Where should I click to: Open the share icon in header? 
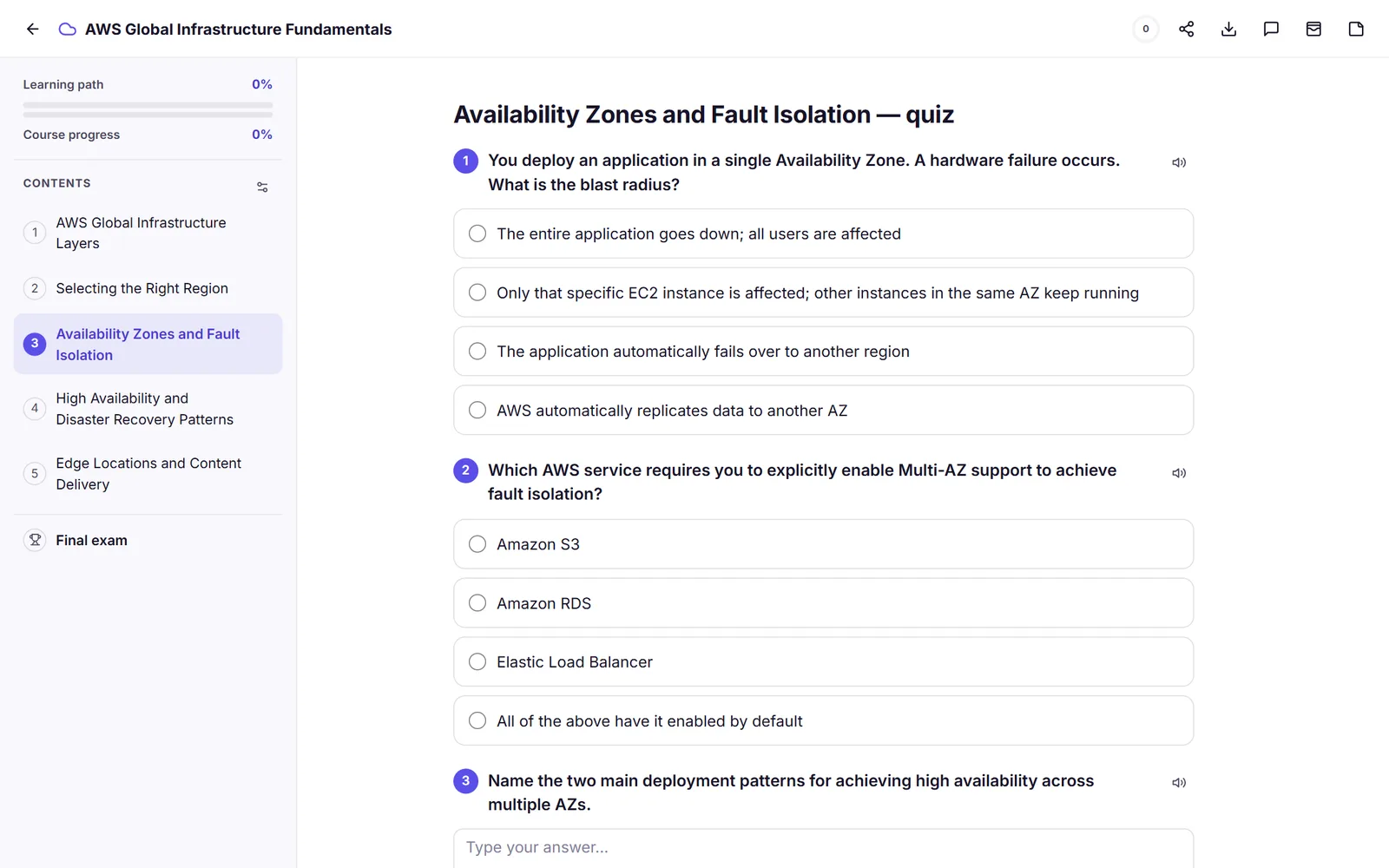[1186, 29]
